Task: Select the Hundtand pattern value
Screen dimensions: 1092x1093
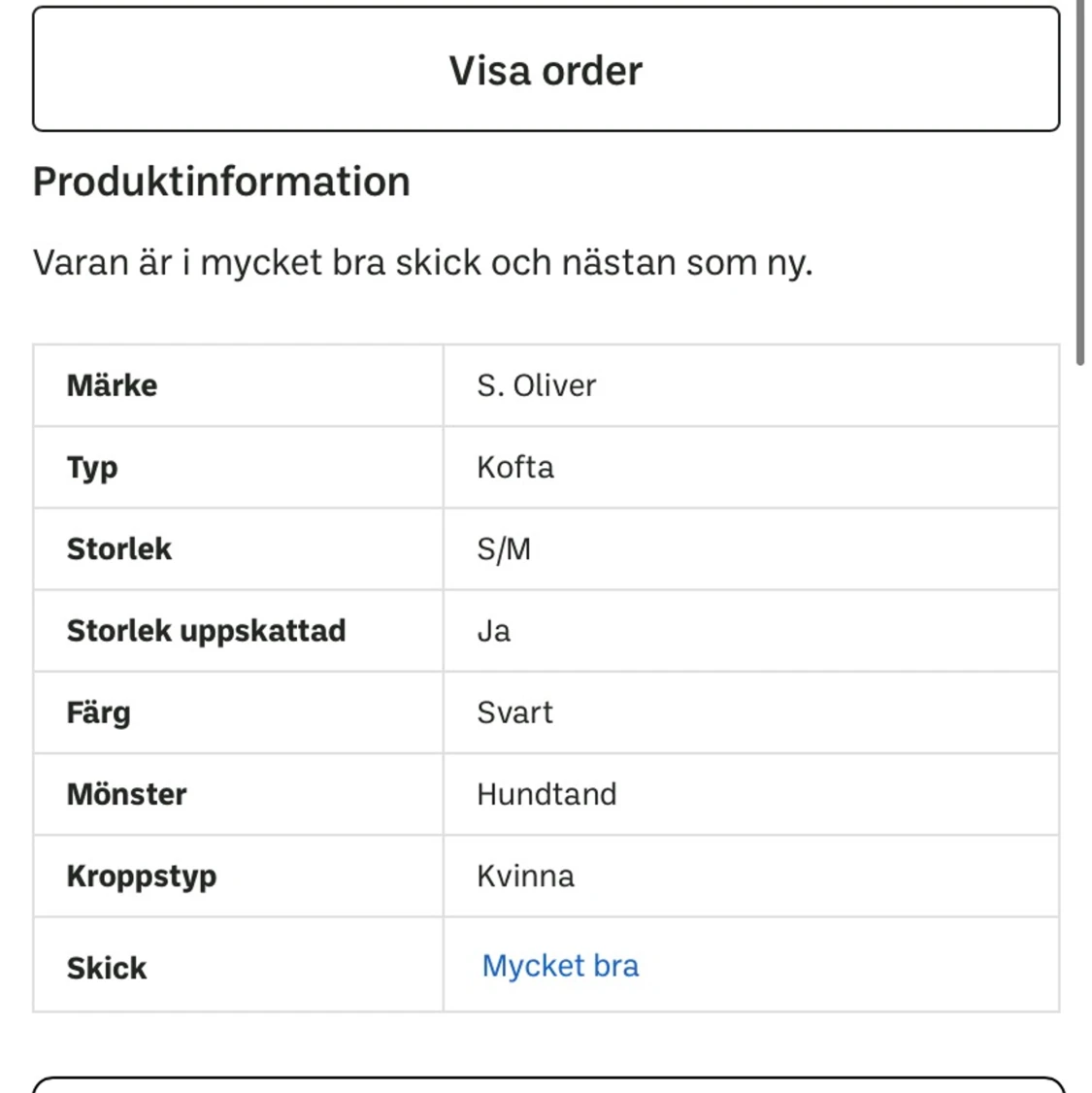Action: pos(546,794)
